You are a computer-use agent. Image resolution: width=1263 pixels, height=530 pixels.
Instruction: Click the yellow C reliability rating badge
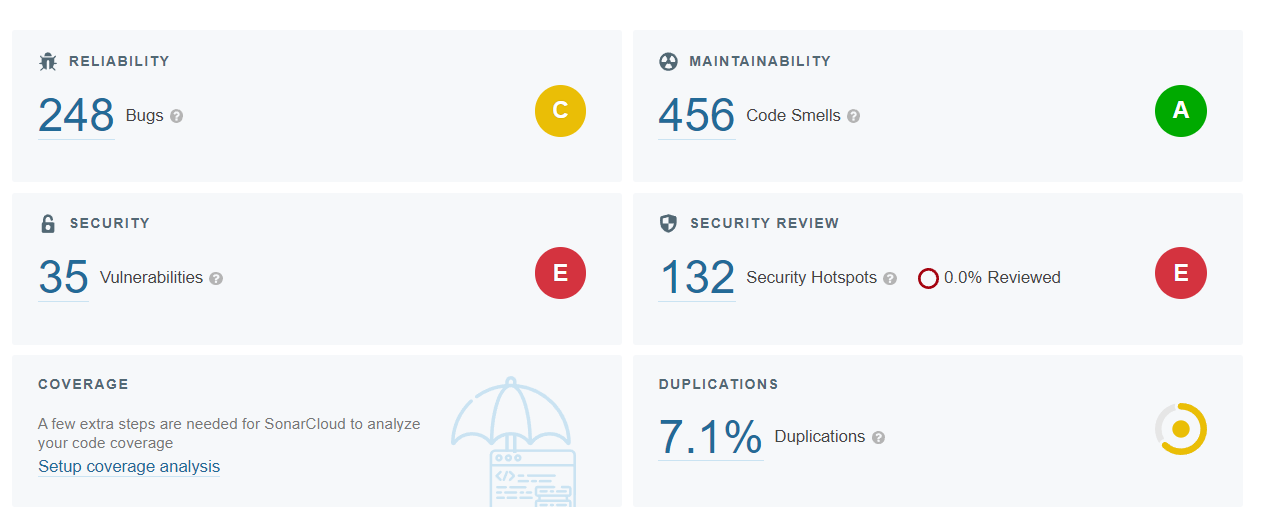click(x=560, y=111)
